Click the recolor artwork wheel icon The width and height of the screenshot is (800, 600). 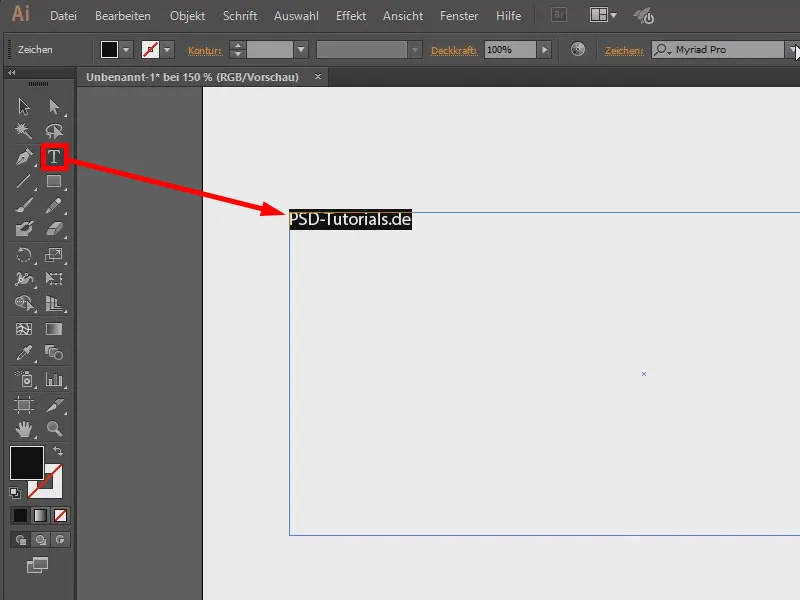point(578,49)
